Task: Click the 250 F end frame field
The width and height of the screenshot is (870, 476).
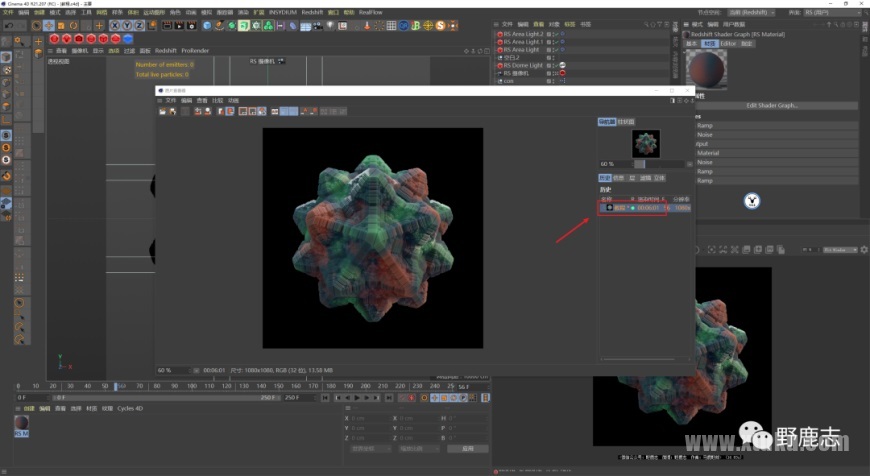Action: (x=302, y=398)
